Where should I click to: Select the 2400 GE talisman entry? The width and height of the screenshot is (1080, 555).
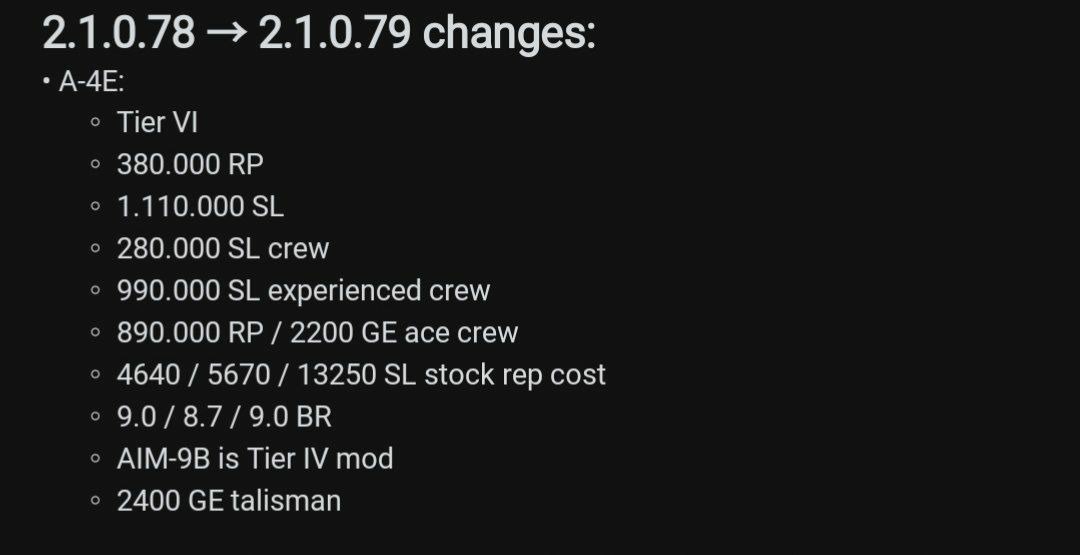click(229, 501)
